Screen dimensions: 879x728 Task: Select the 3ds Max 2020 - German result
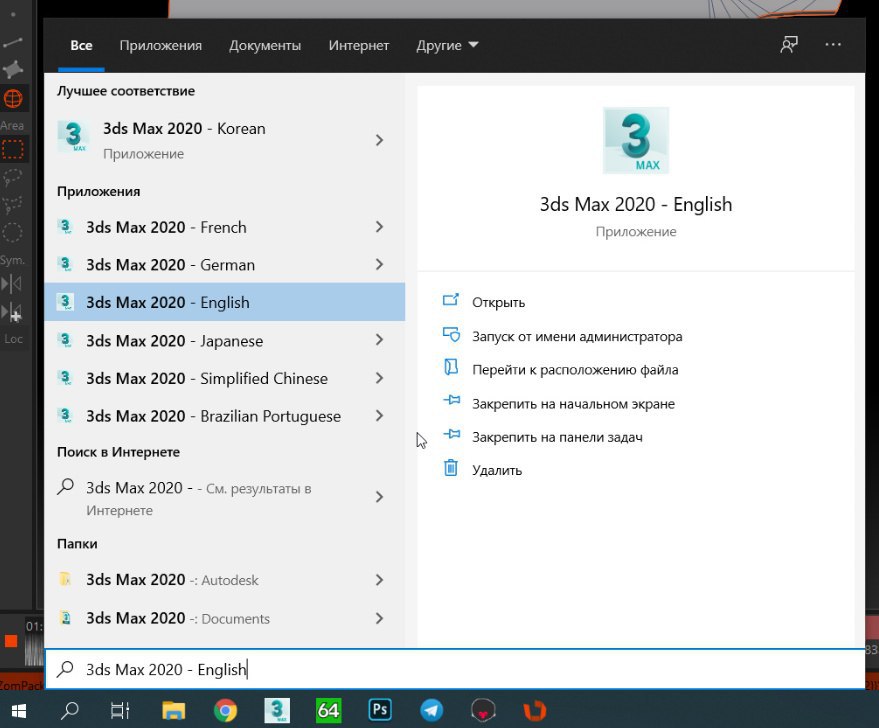(x=224, y=264)
